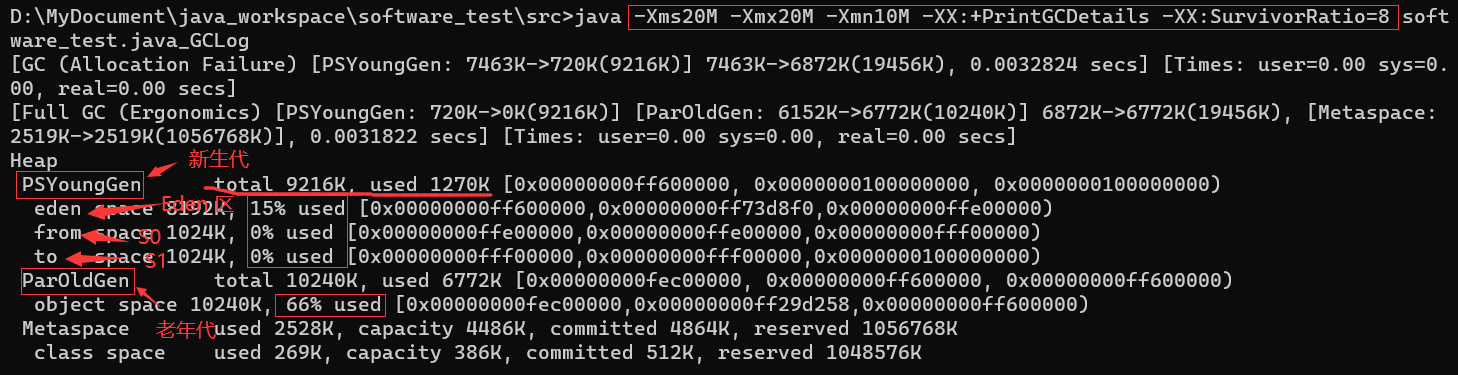Click the 15% used eden value
Image resolution: width=1458 pixels, height=375 pixels.
[x=296, y=208]
